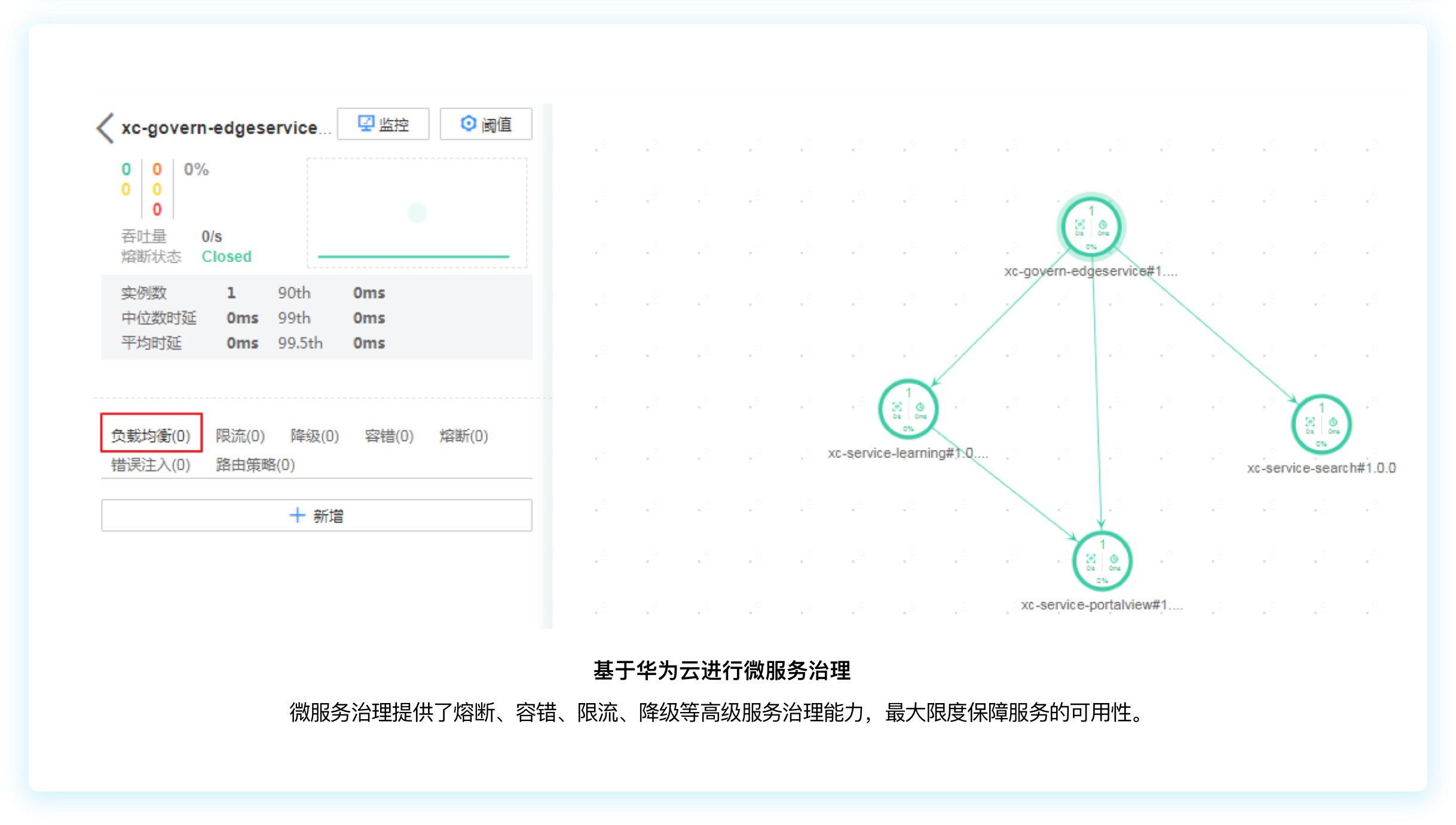This screenshot has width=1456, height=825.
Task: Click the Closed circuit breaker status label
Action: [x=226, y=256]
